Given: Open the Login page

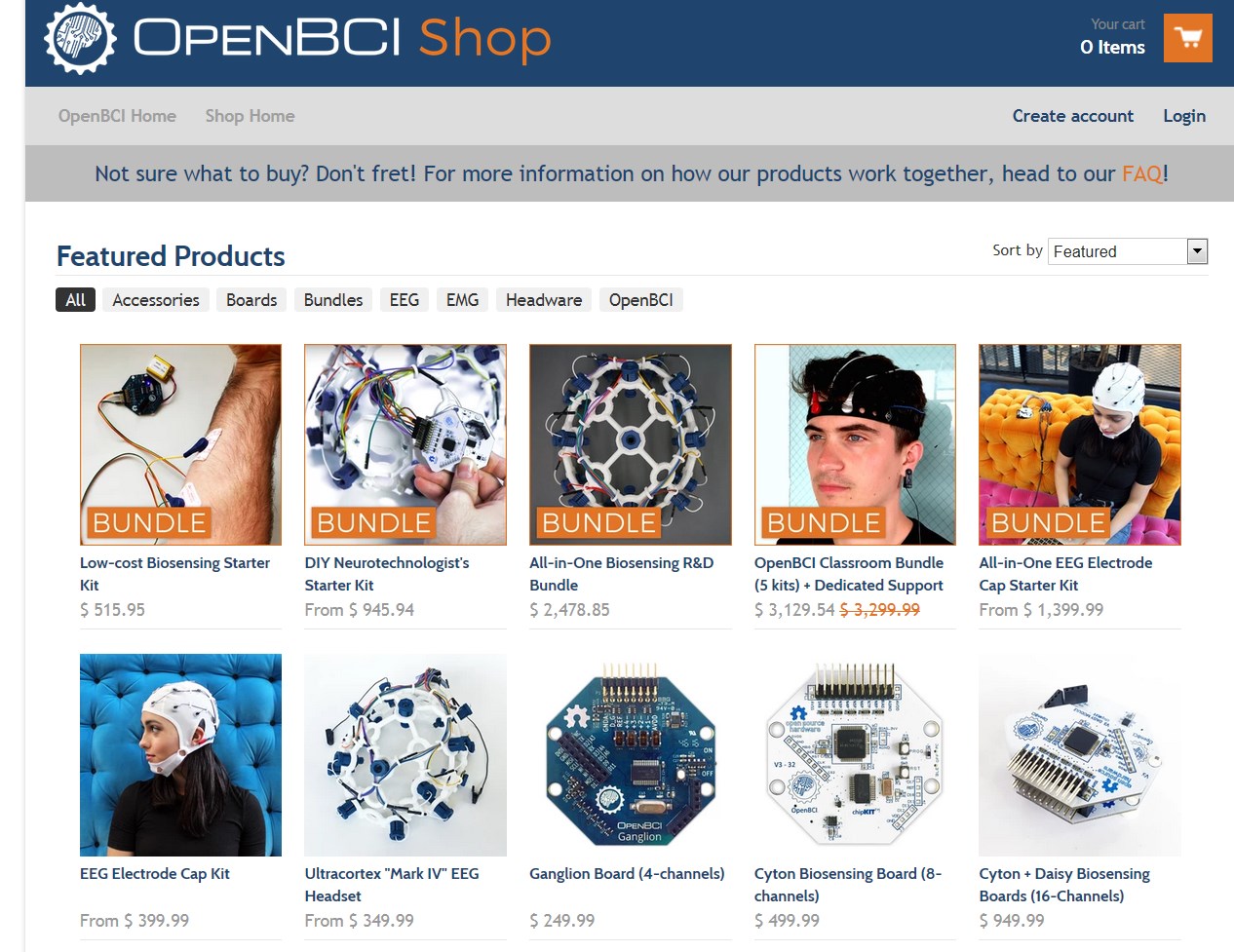Looking at the screenshot, I should click(x=1184, y=116).
